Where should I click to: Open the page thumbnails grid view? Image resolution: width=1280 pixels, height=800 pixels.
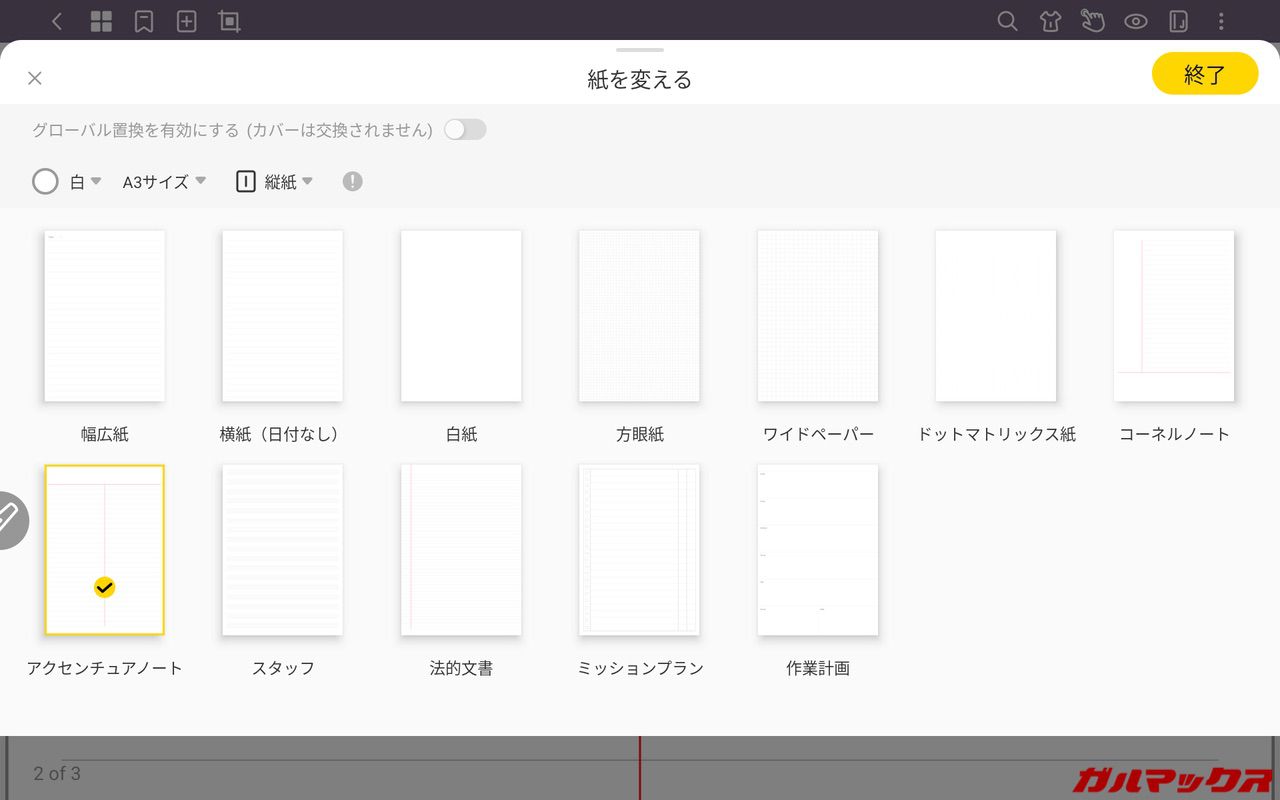tap(101, 21)
